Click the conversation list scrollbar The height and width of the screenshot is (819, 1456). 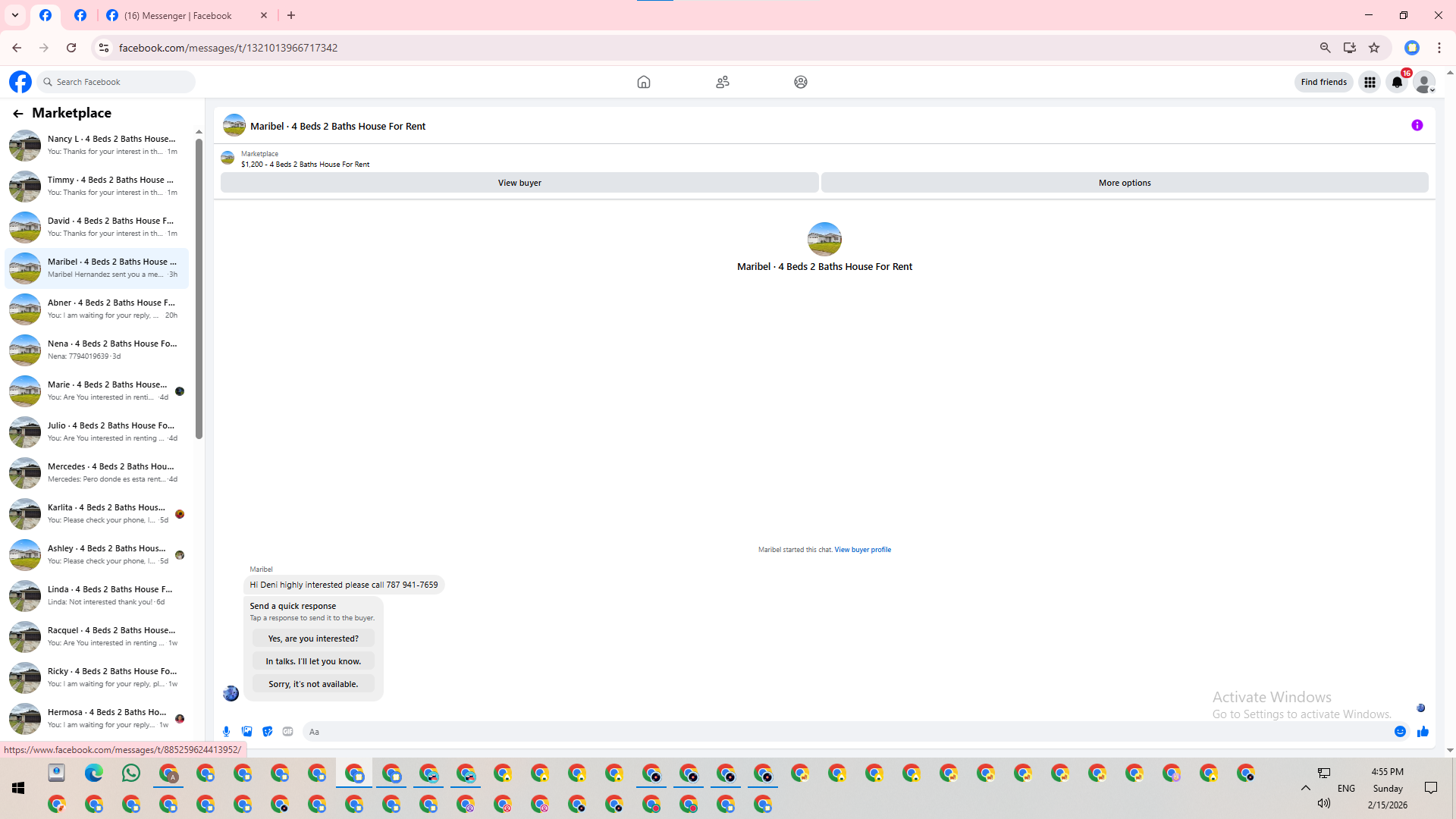coord(199,288)
